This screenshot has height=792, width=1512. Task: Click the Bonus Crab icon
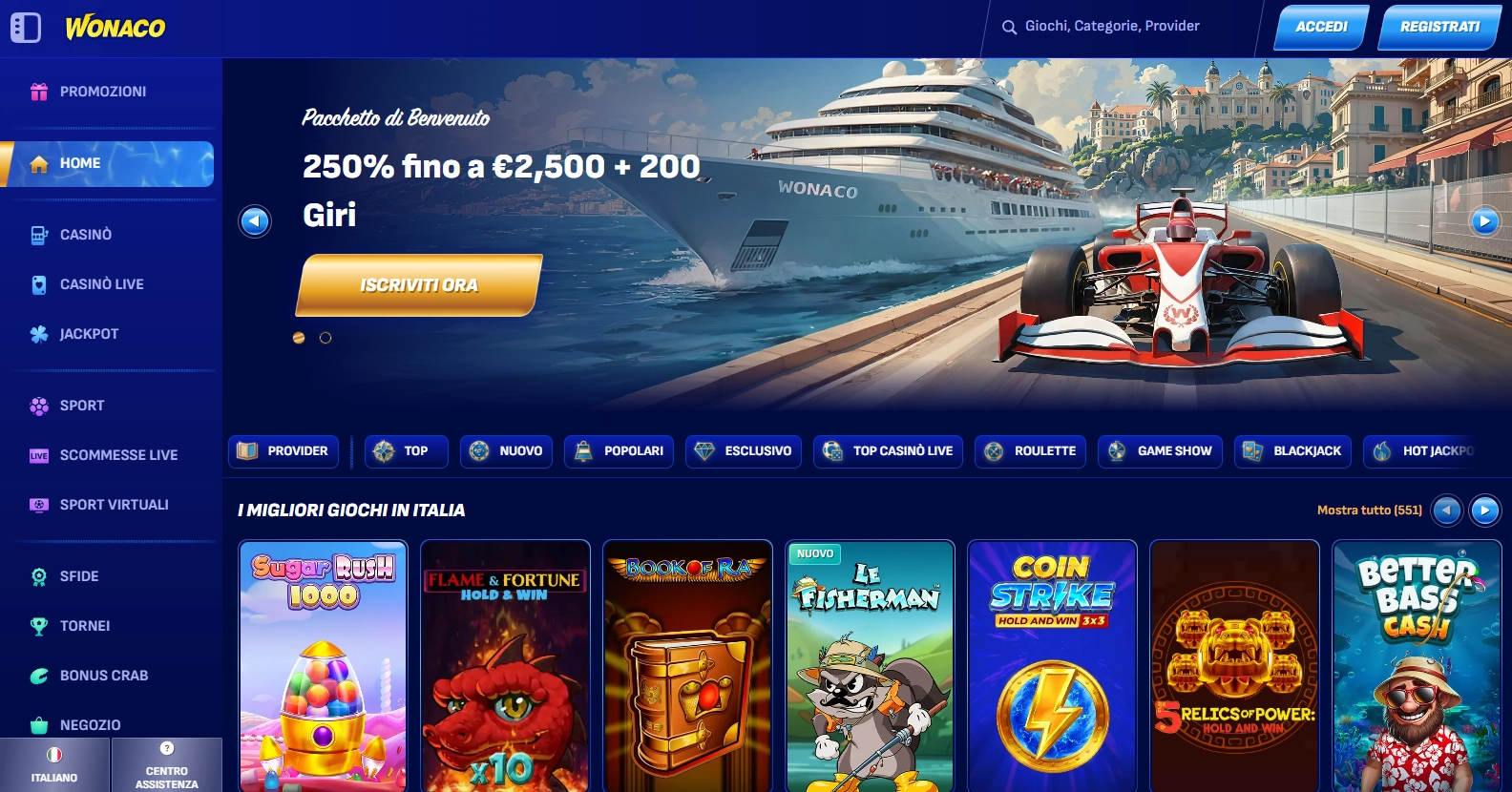39,676
